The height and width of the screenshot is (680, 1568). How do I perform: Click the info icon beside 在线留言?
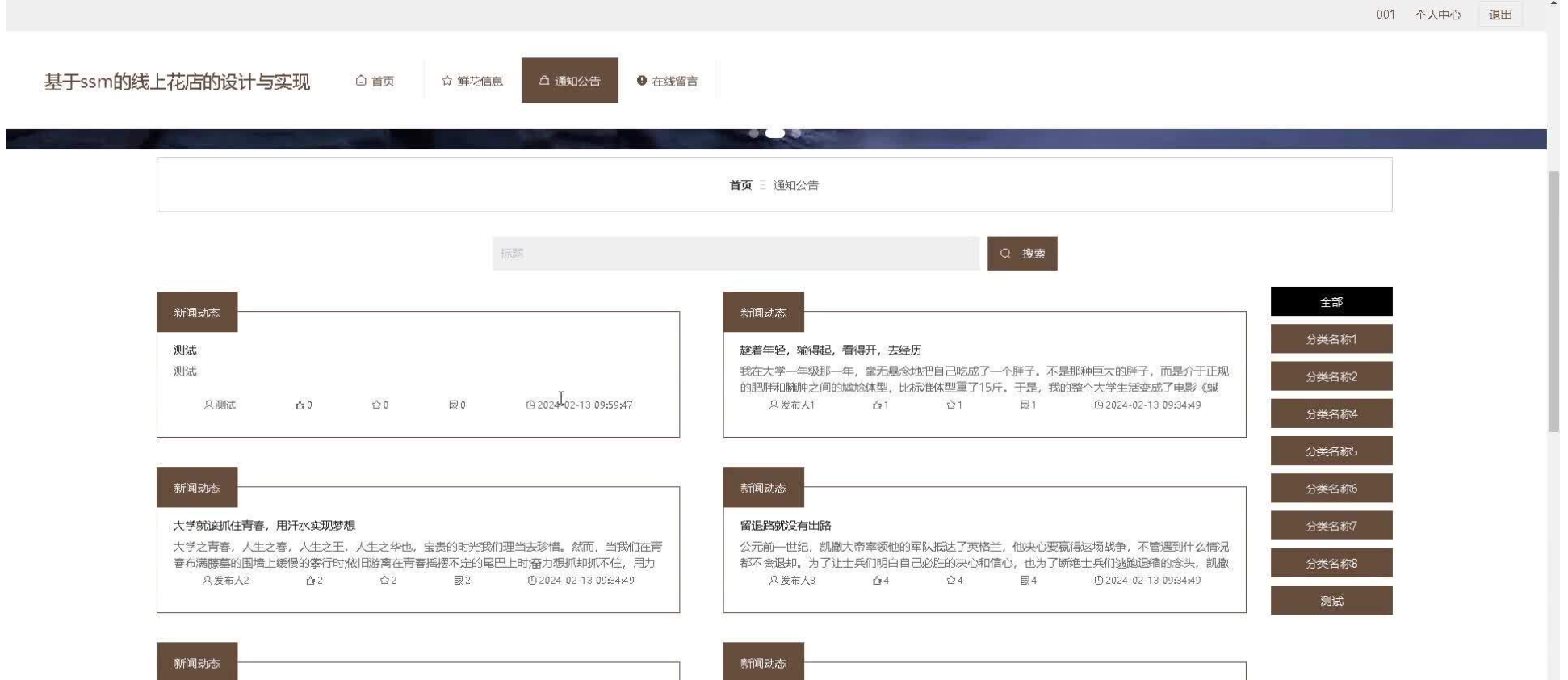pyautogui.click(x=642, y=81)
